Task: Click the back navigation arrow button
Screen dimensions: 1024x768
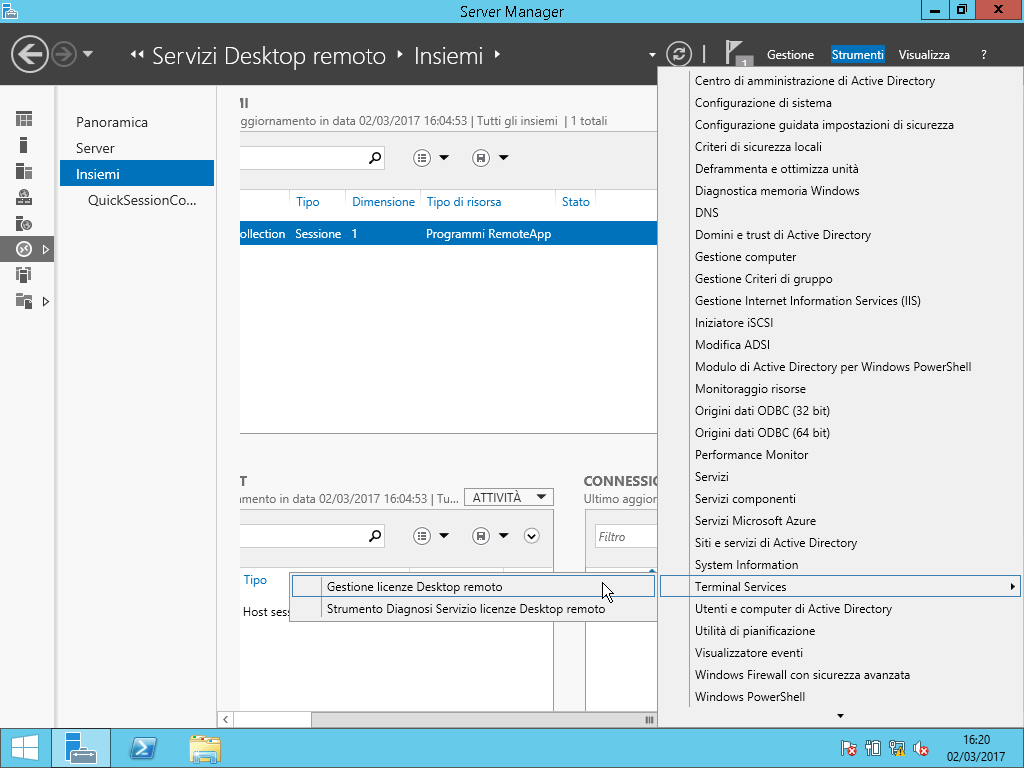Action: click(30, 54)
